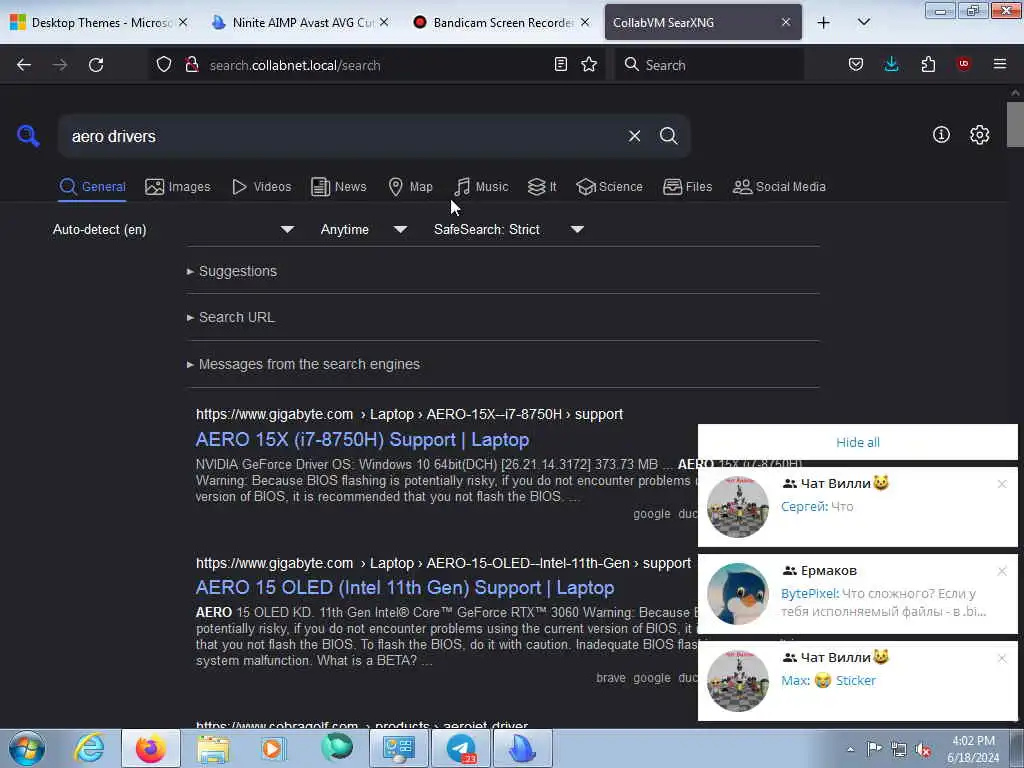Click Hide all notifications link
The height and width of the screenshot is (768, 1024).
[x=857, y=442]
